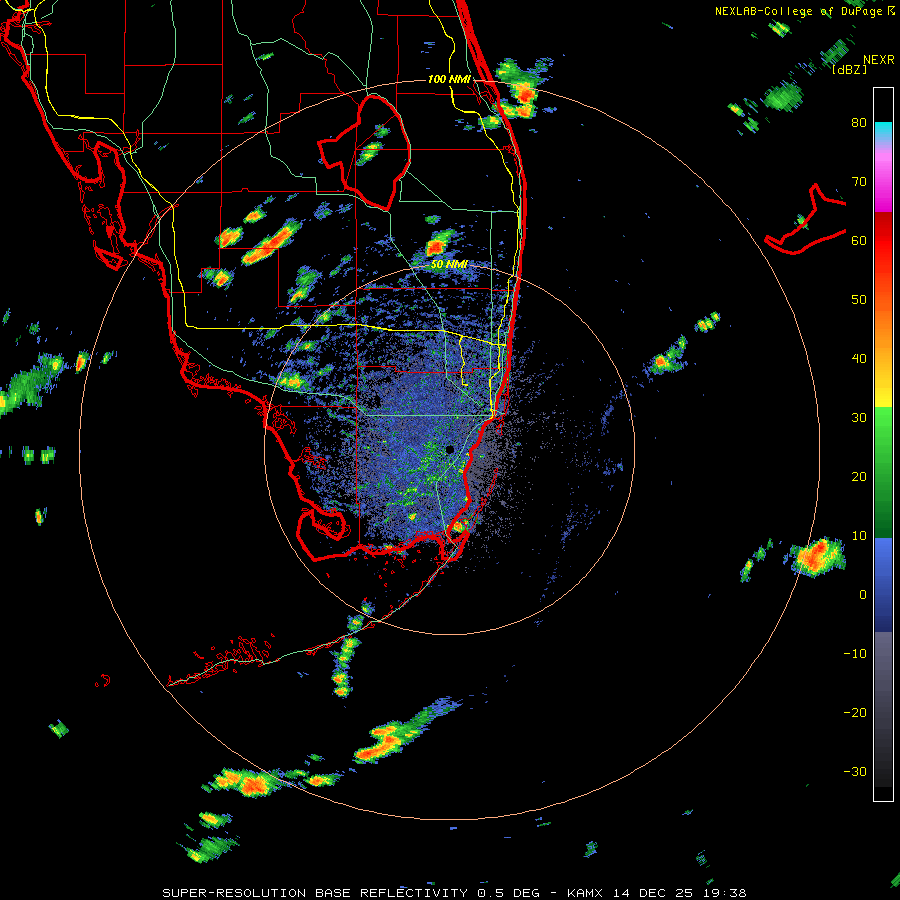900x900 pixels.
Task: Select the 40 value on dBZ scale
Action: 859,359
